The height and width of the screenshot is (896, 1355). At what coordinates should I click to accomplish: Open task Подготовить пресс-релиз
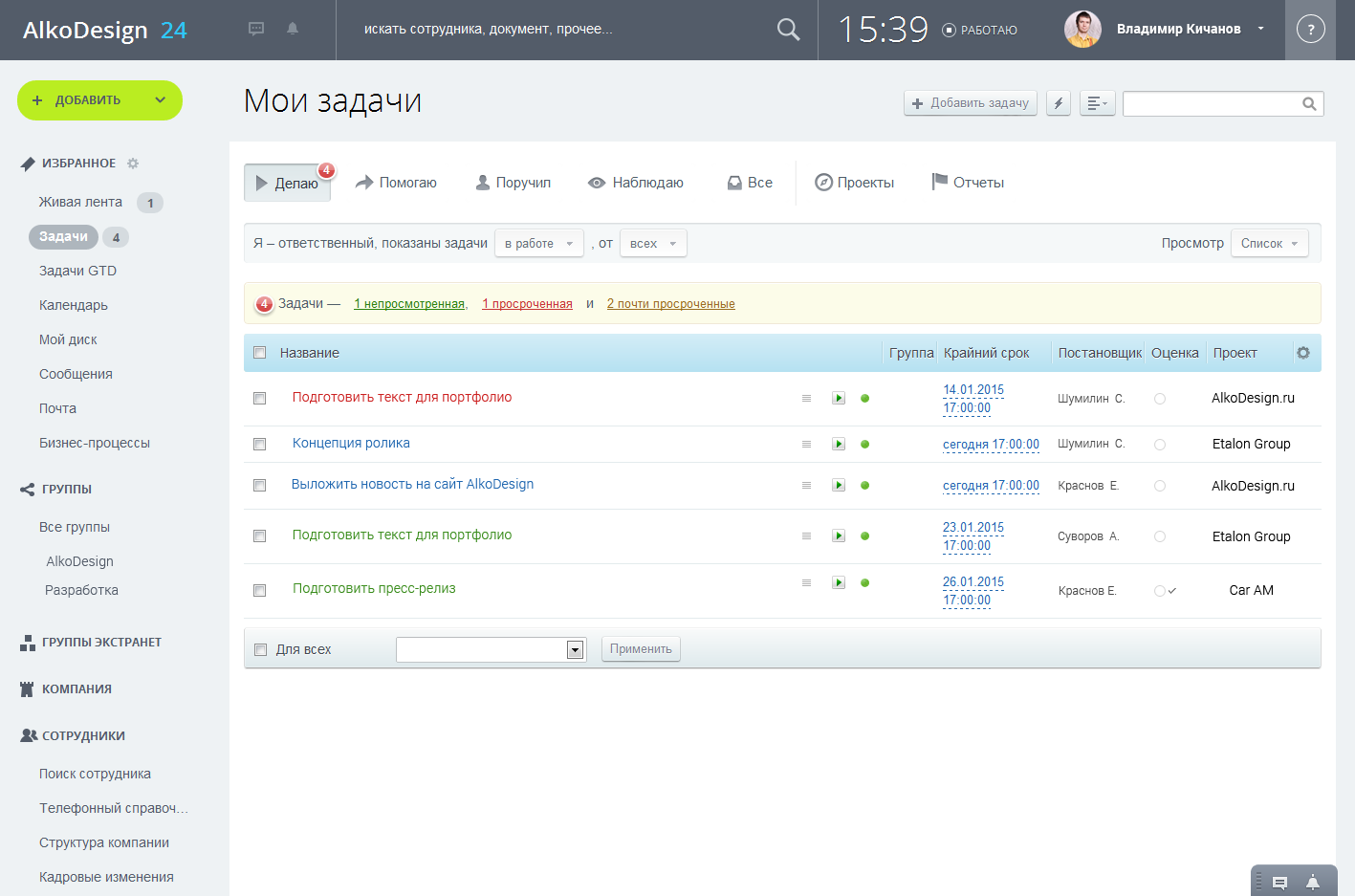tap(374, 589)
